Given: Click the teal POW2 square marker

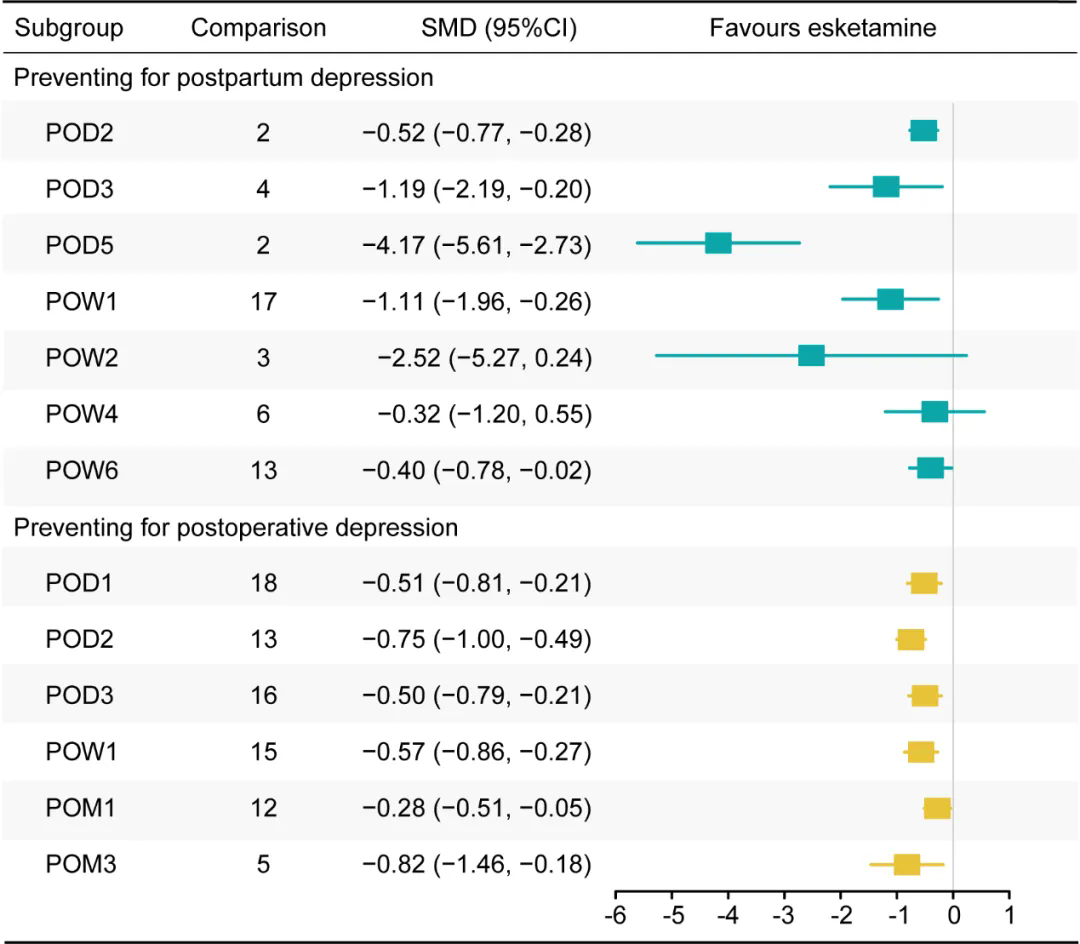Looking at the screenshot, I should (x=811, y=356).
